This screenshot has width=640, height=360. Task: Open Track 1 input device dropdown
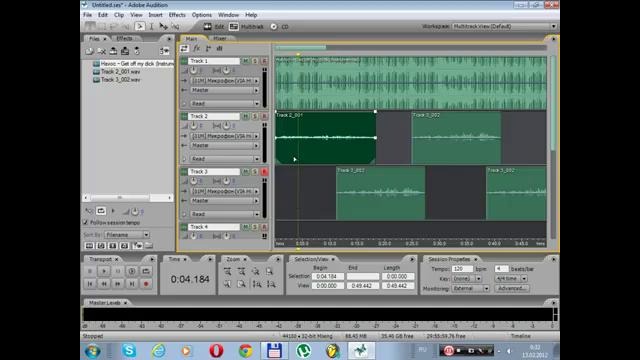pos(225,81)
